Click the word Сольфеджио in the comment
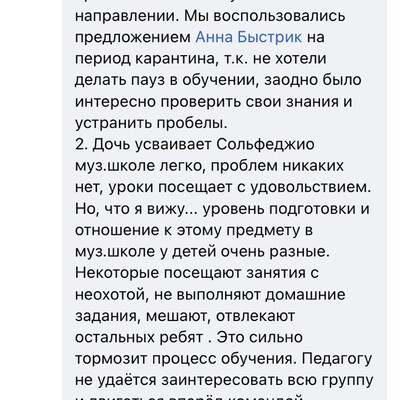Screen dimensions: 400x400 pyautogui.click(x=266, y=145)
